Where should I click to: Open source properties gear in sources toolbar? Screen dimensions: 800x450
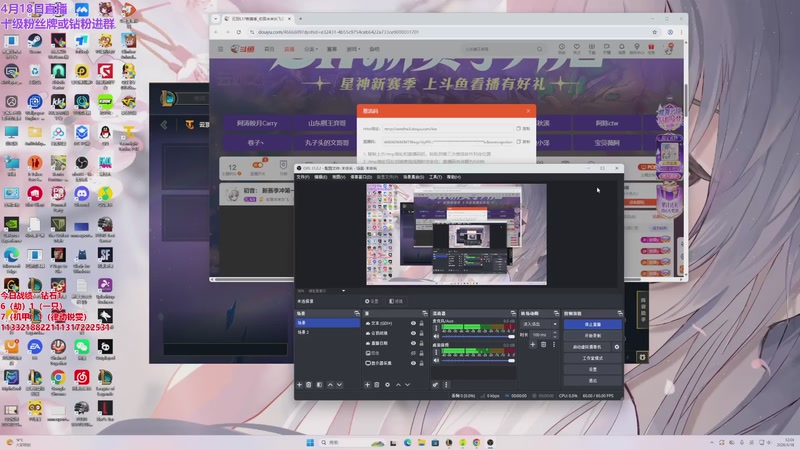[387, 385]
